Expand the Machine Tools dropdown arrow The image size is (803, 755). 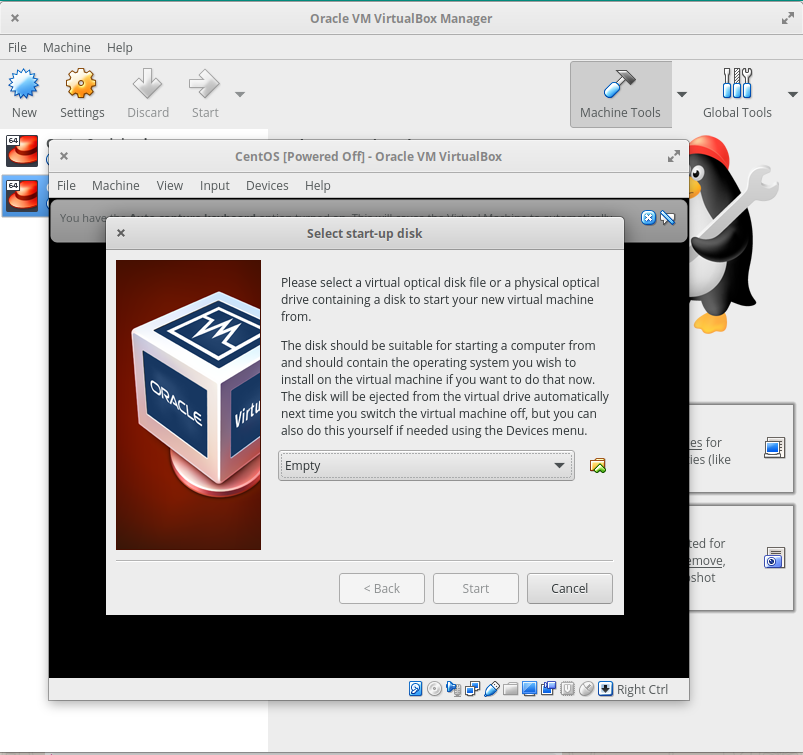pos(682,94)
